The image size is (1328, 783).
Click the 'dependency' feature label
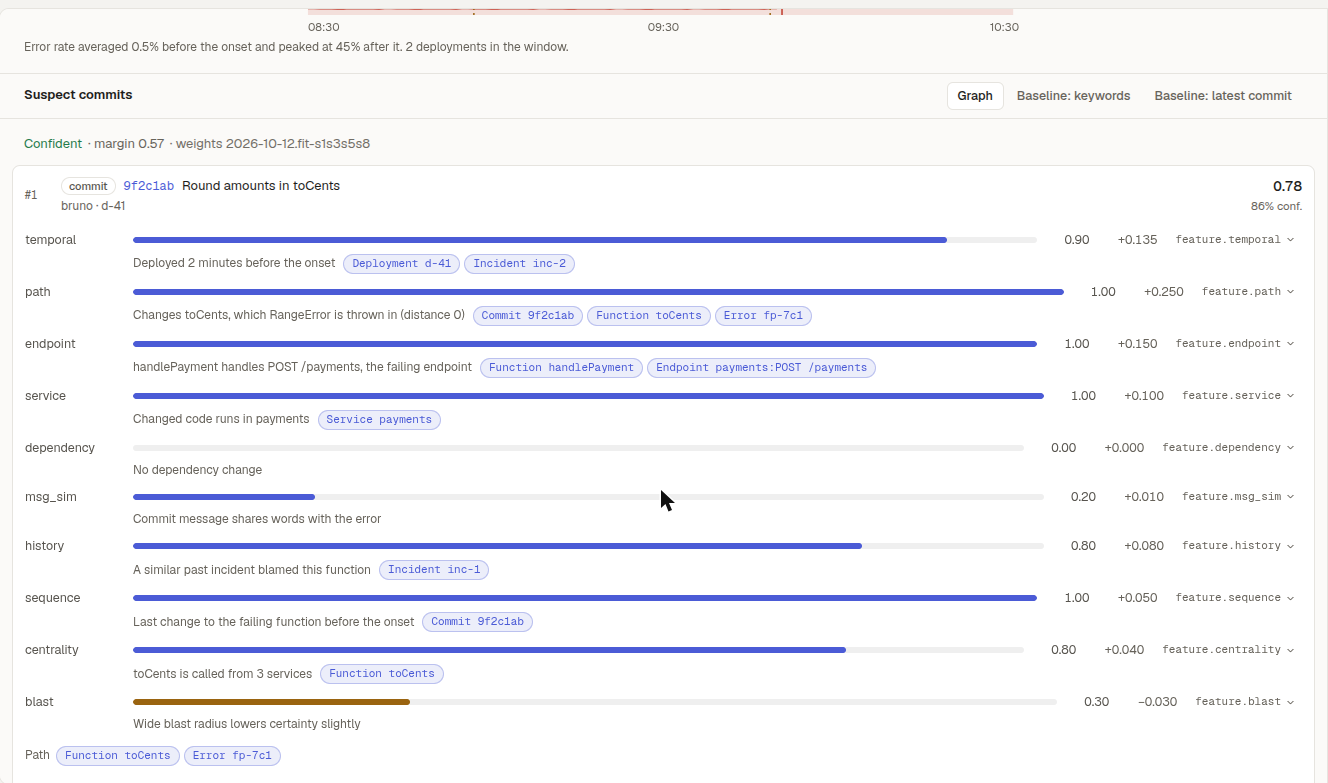point(60,448)
